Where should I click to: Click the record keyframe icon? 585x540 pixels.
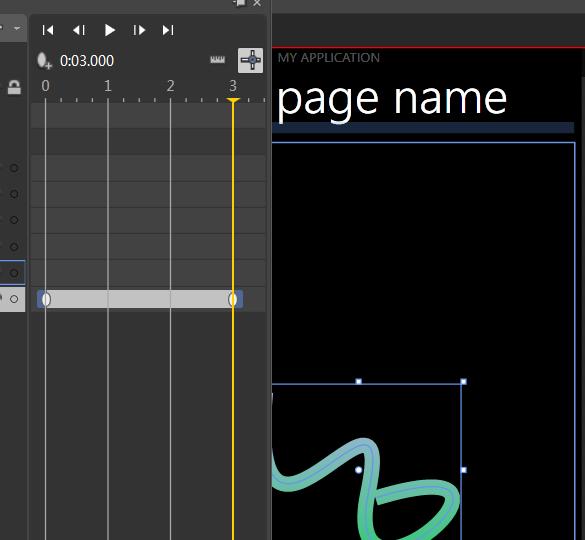pos(44,61)
